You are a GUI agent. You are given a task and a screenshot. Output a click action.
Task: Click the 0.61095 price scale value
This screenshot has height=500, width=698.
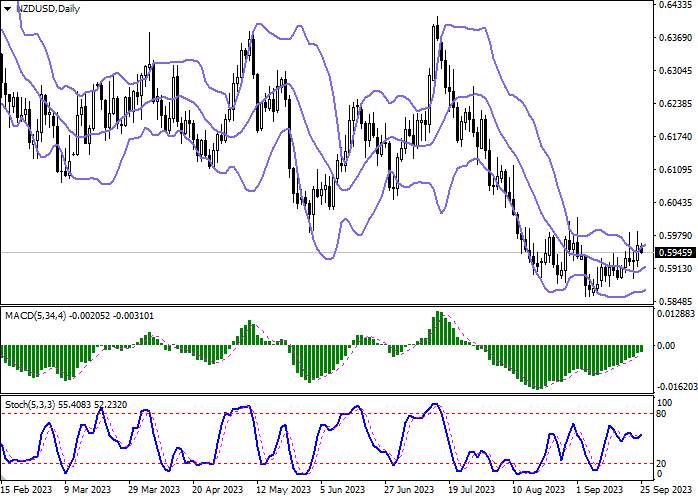(x=675, y=169)
